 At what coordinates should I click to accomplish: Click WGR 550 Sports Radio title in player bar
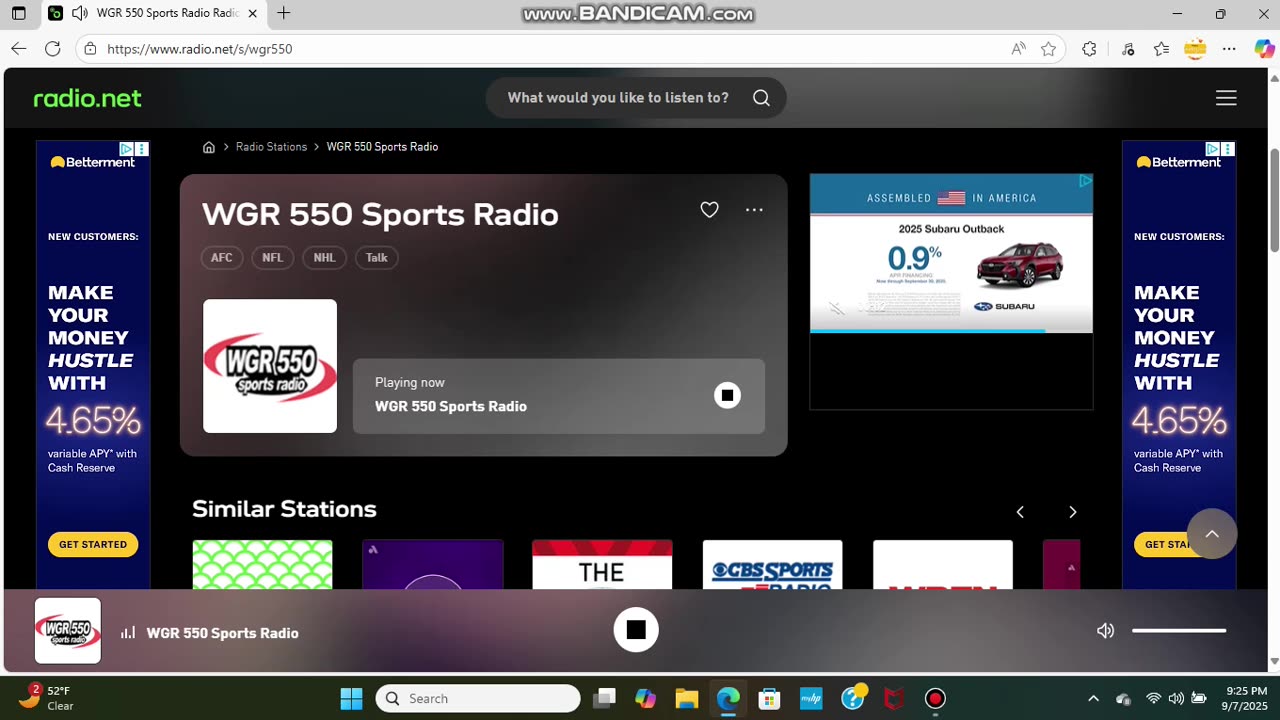[222, 633]
